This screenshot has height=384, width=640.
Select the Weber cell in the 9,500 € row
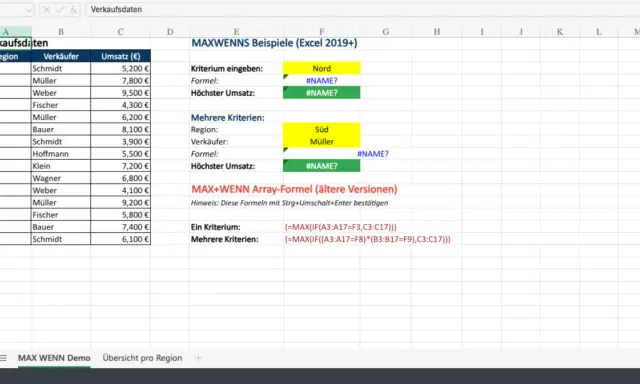[61, 93]
